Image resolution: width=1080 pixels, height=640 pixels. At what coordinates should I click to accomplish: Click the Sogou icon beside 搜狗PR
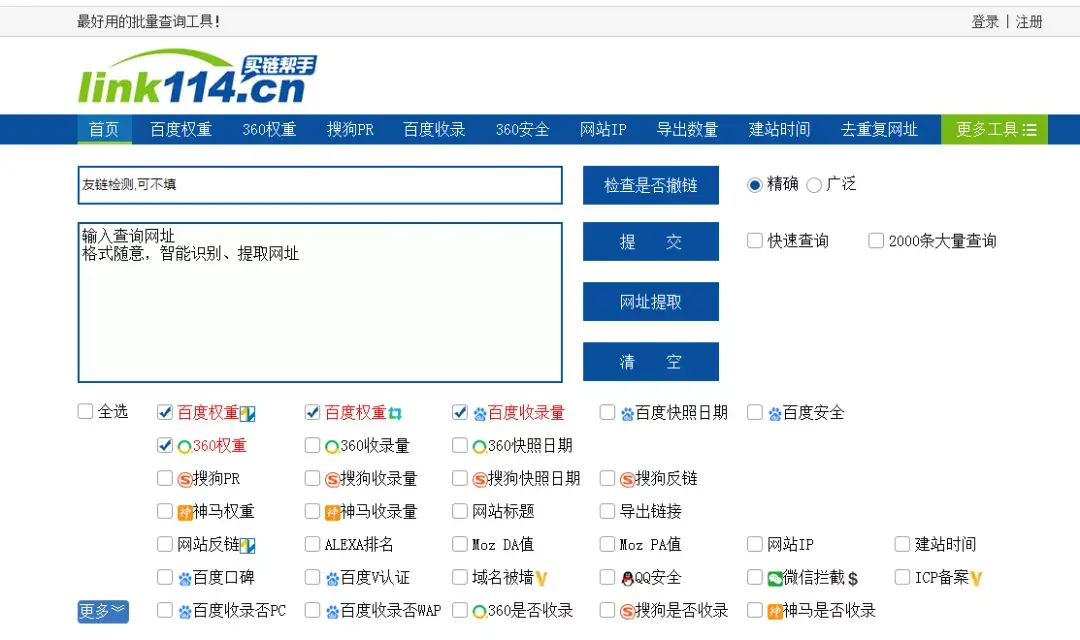pyautogui.click(x=185, y=479)
